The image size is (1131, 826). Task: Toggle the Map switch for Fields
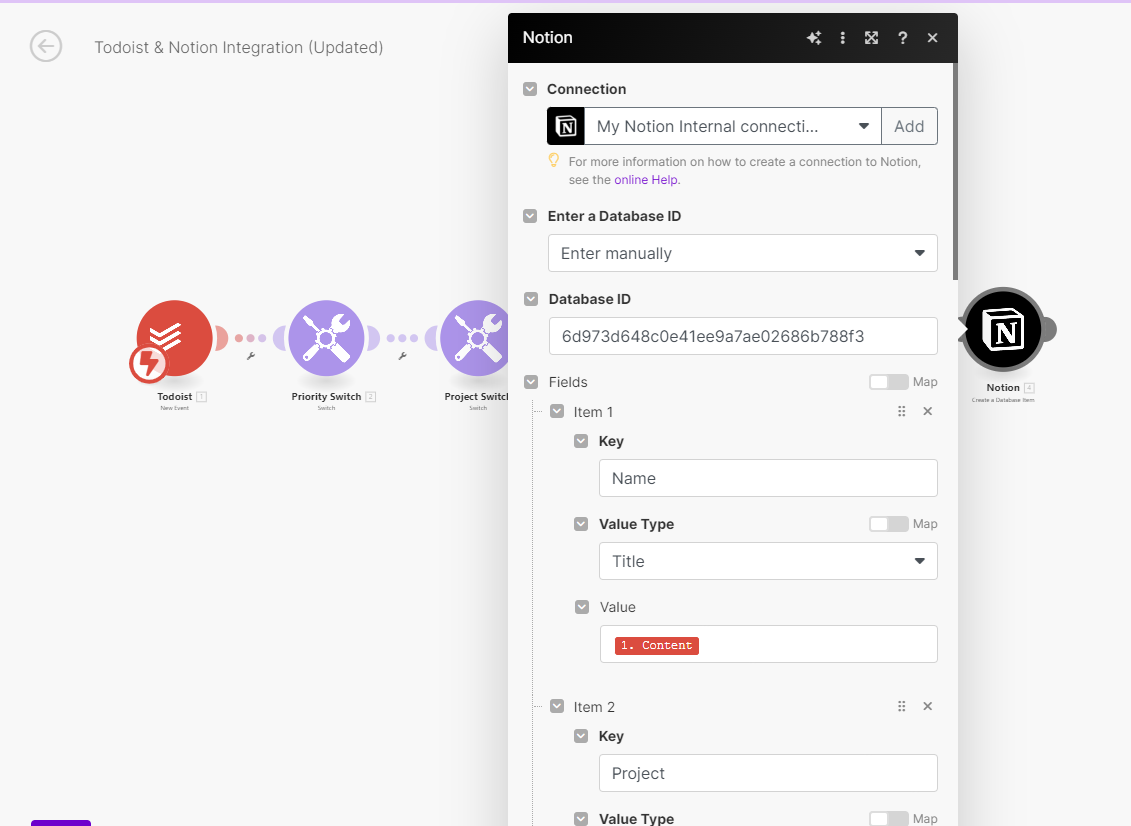(889, 382)
